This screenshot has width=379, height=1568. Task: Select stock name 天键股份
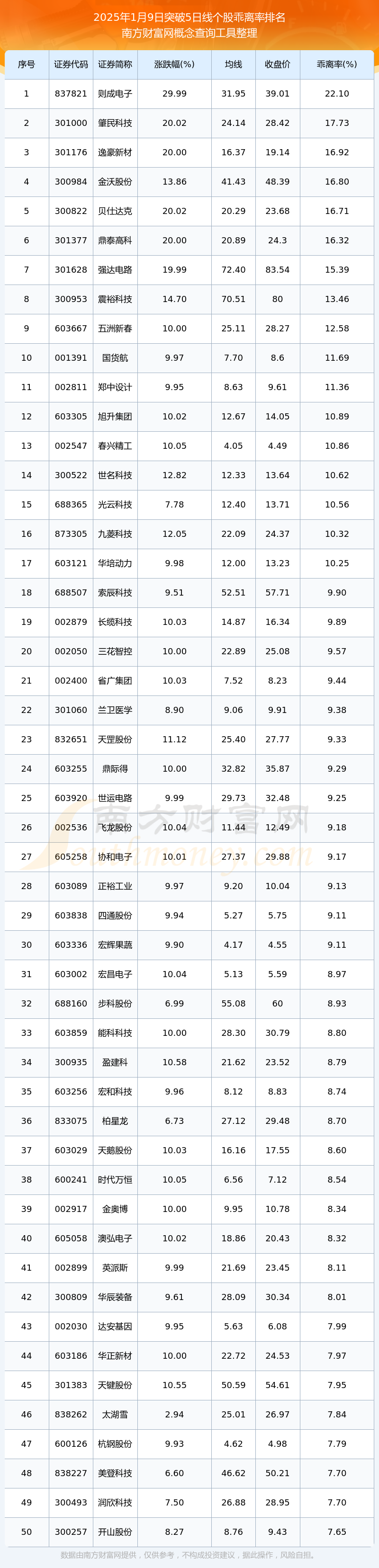click(115, 1385)
